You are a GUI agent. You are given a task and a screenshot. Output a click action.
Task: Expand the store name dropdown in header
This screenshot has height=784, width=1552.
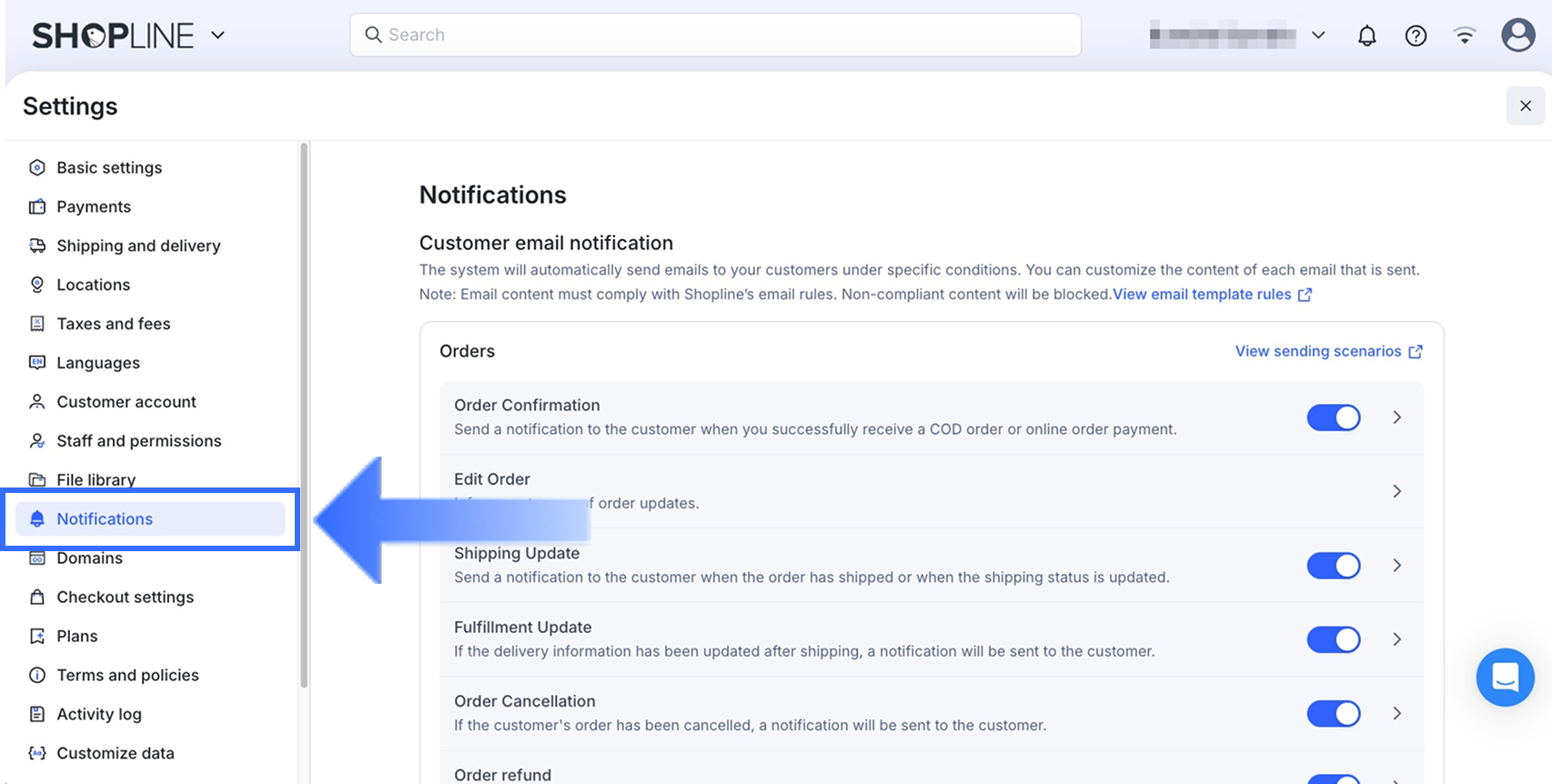(x=1318, y=35)
